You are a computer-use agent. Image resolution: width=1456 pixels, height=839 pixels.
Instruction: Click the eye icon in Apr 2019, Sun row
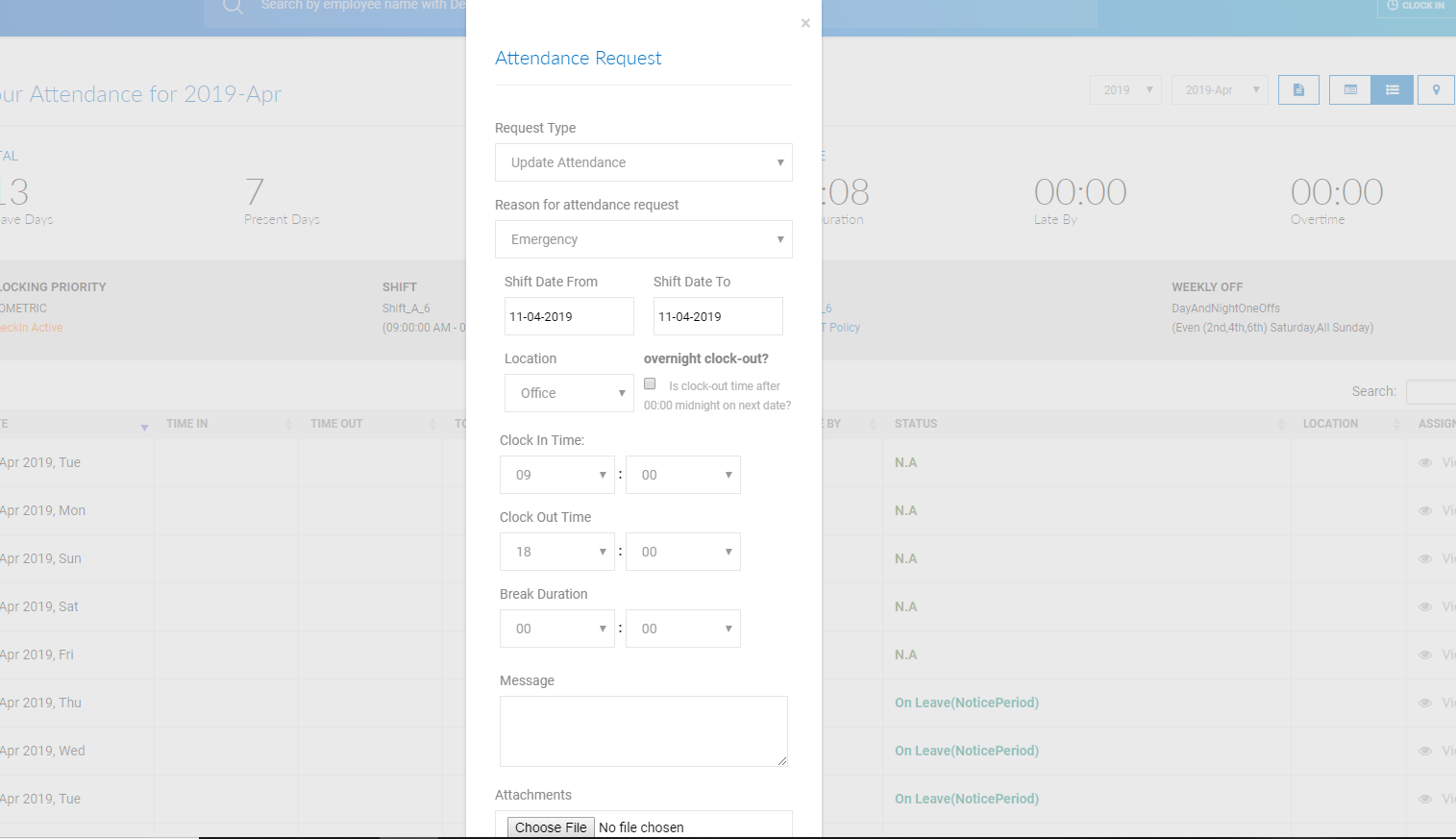[x=1425, y=558]
